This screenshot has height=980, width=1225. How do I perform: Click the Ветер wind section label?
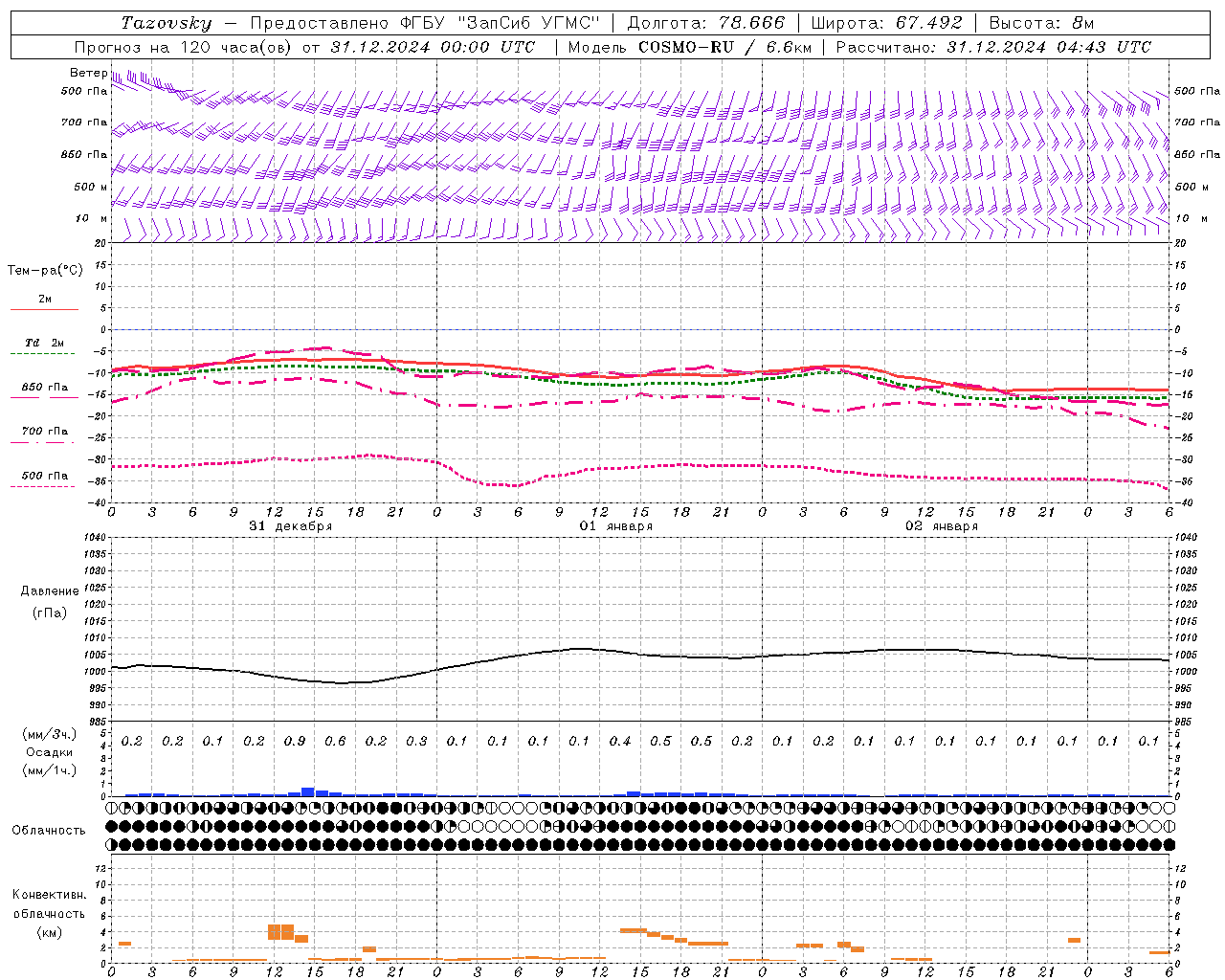pos(88,73)
